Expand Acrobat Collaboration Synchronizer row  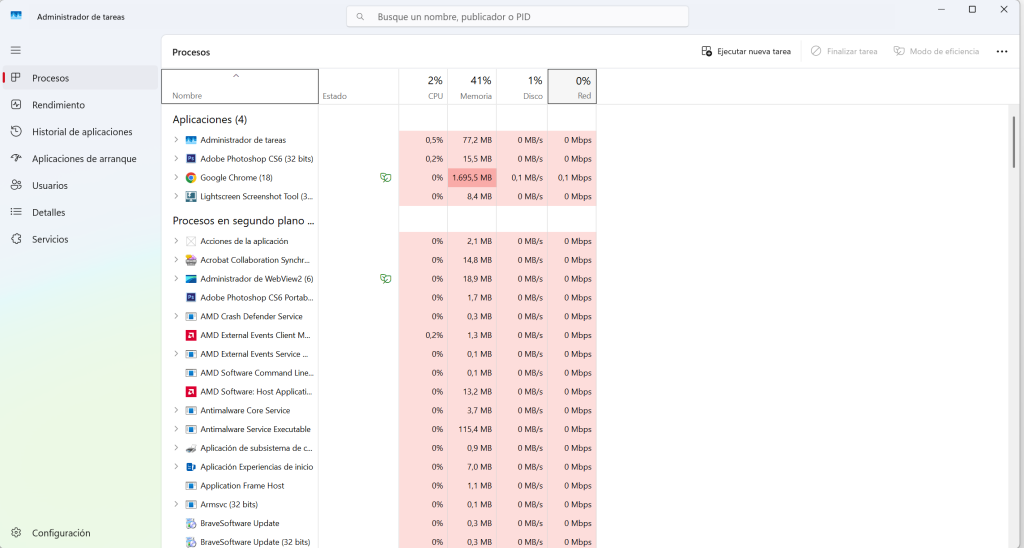click(176, 260)
